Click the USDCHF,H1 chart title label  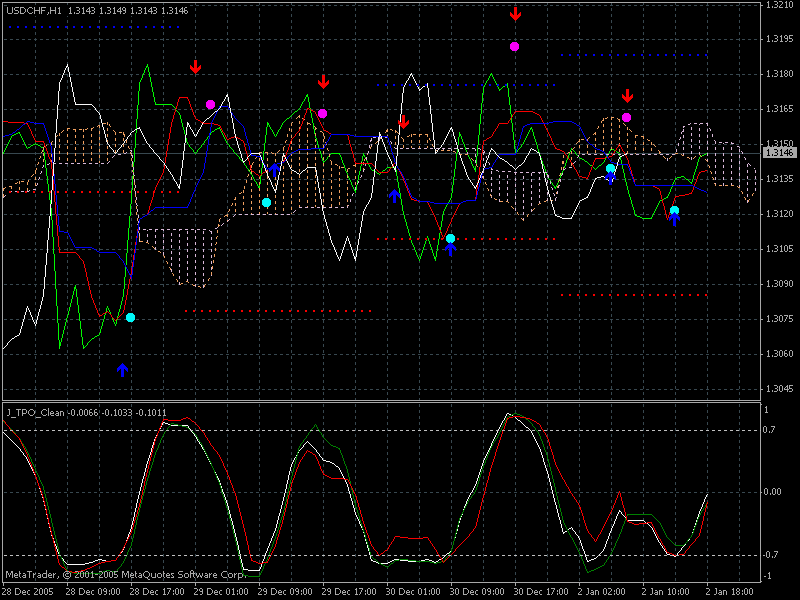34,11
